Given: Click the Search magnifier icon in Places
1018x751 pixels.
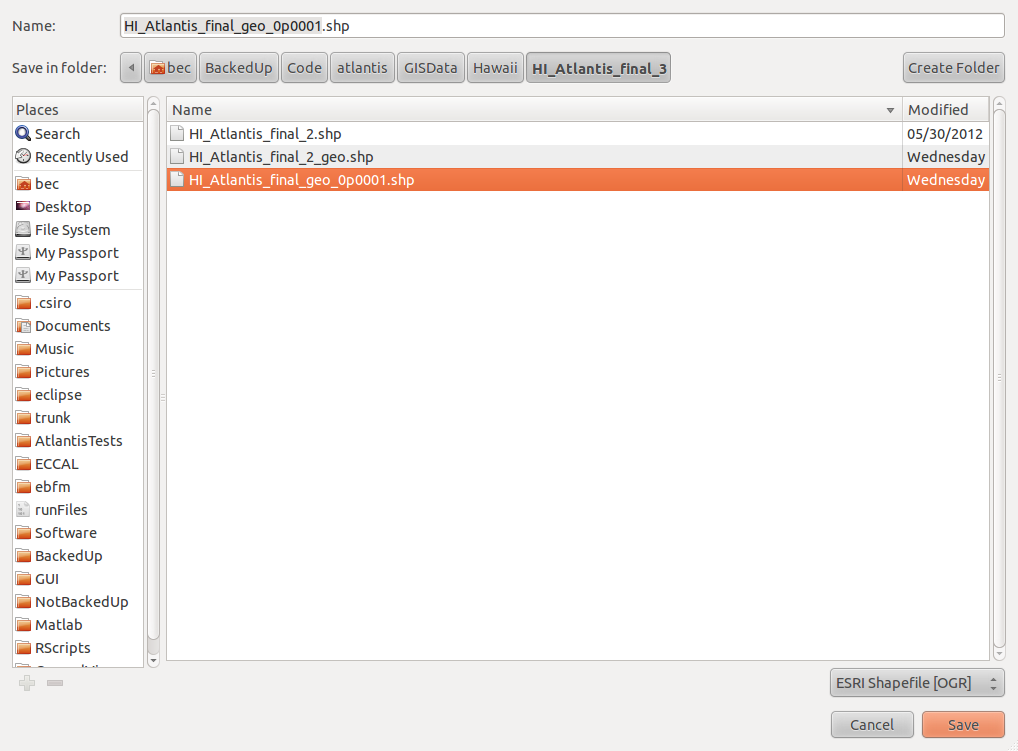Looking at the screenshot, I should tap(23, 133).
